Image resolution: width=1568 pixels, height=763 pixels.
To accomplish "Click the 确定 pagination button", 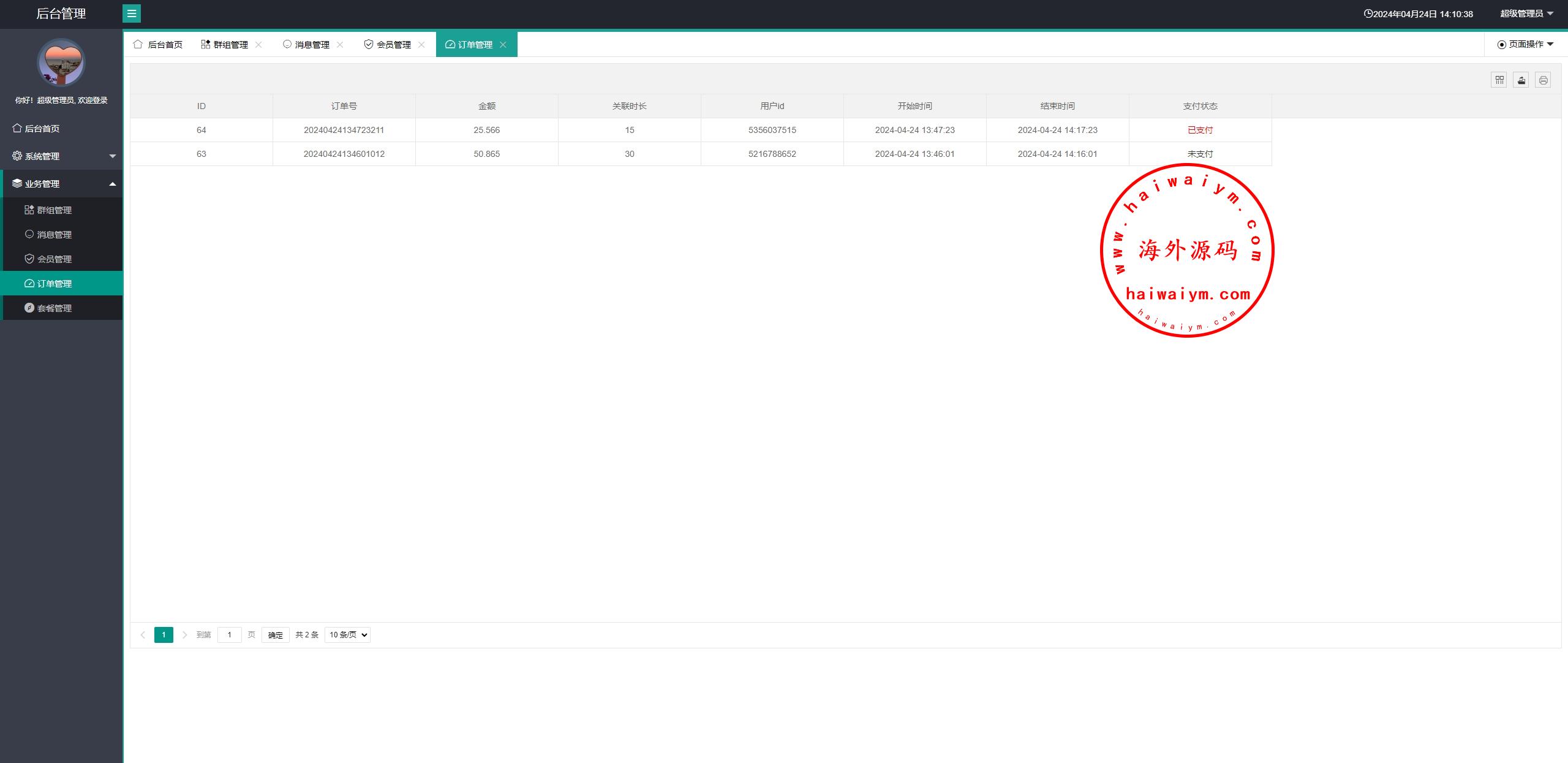I will coord(275,635).
